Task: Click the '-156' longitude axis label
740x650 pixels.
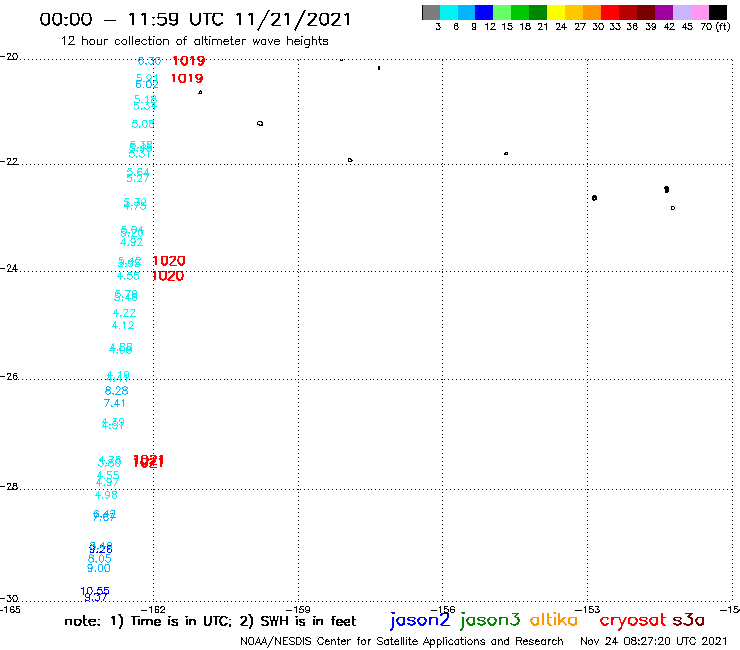Action: point(443,609)
